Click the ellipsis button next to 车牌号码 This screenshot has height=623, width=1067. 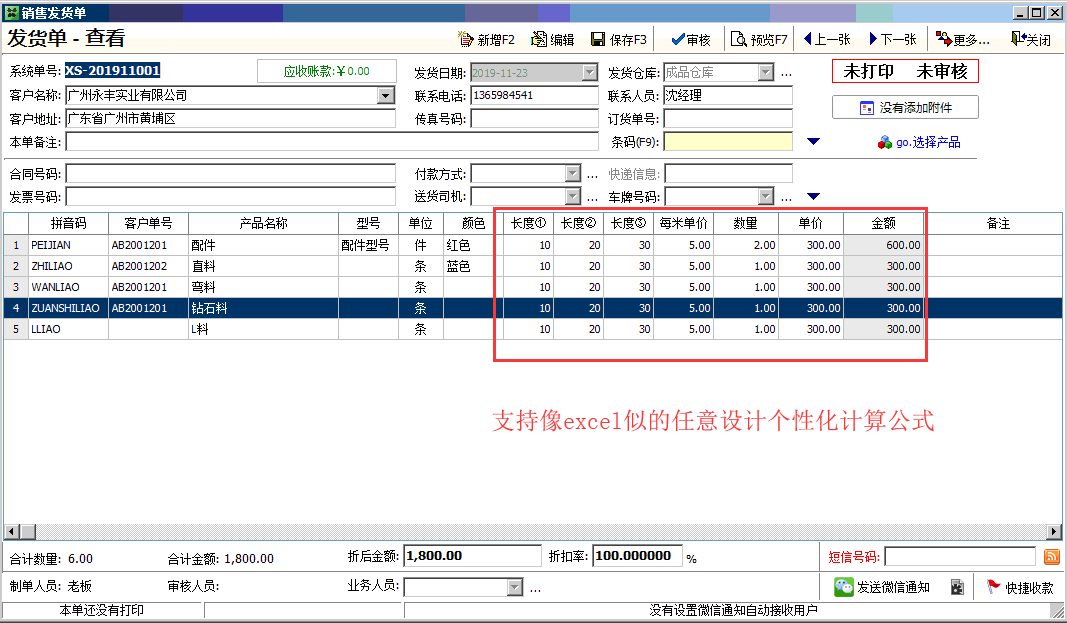point(787,198)
